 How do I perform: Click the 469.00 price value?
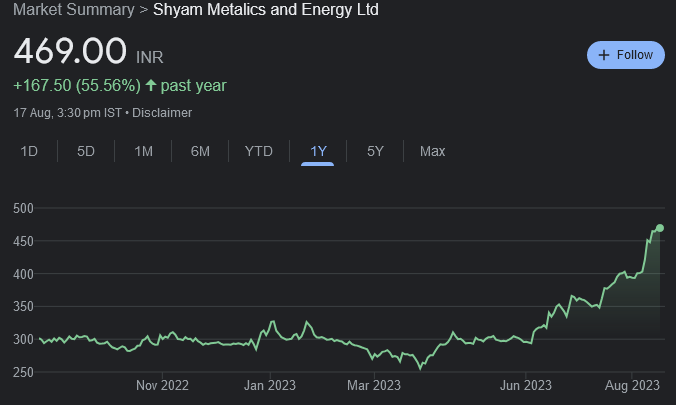coord(70,51)
